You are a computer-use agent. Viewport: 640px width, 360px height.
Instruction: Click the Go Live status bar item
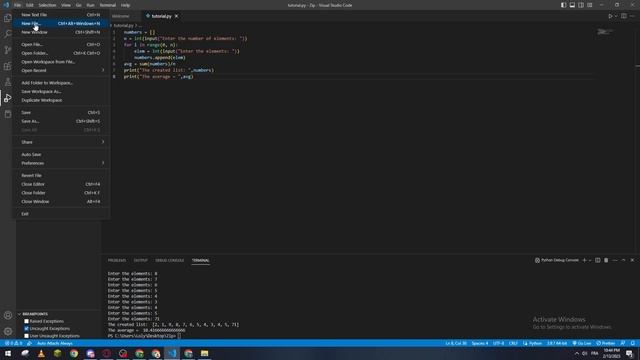(582, 343)
